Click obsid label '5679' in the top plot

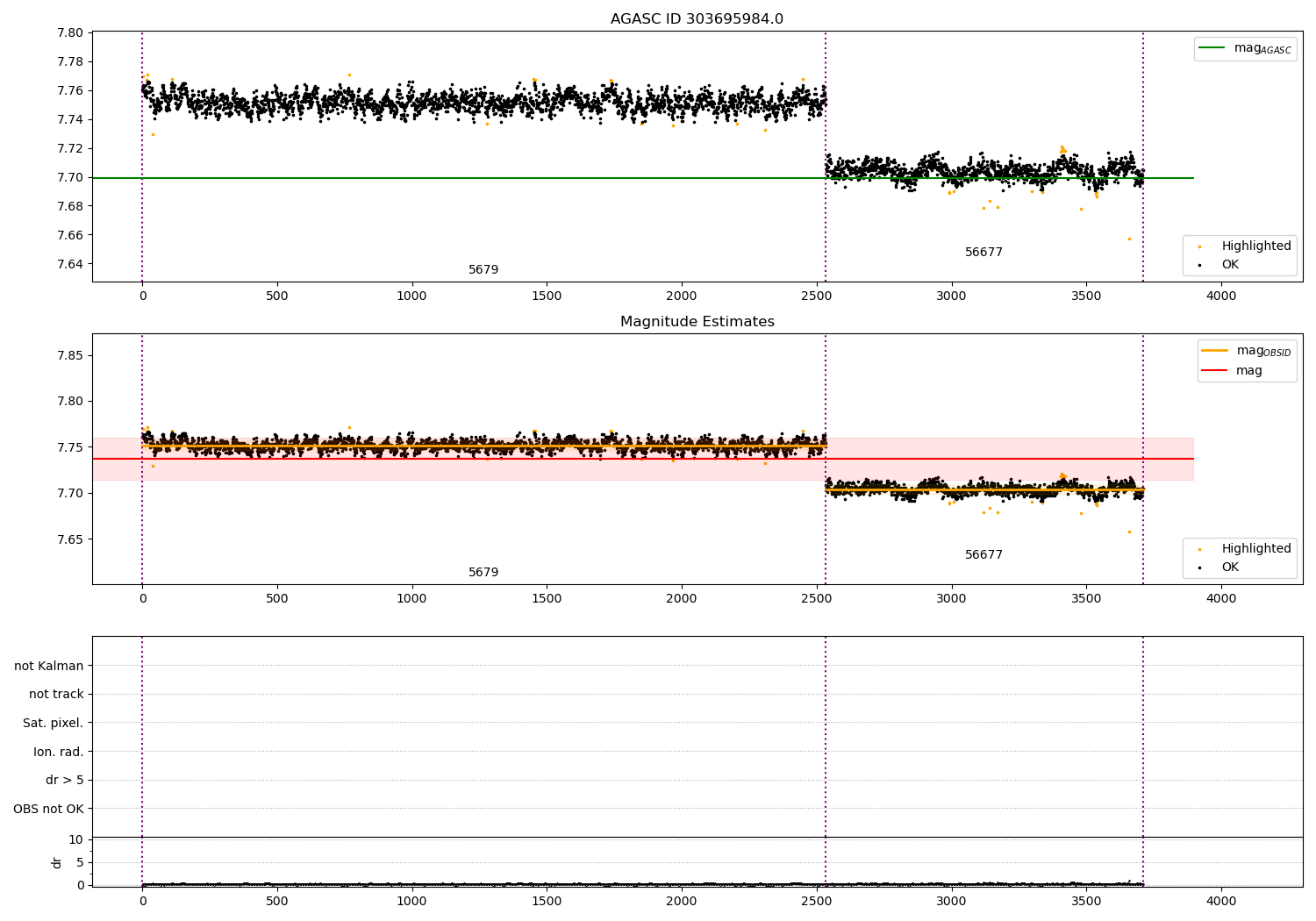[x=483, y=270]
